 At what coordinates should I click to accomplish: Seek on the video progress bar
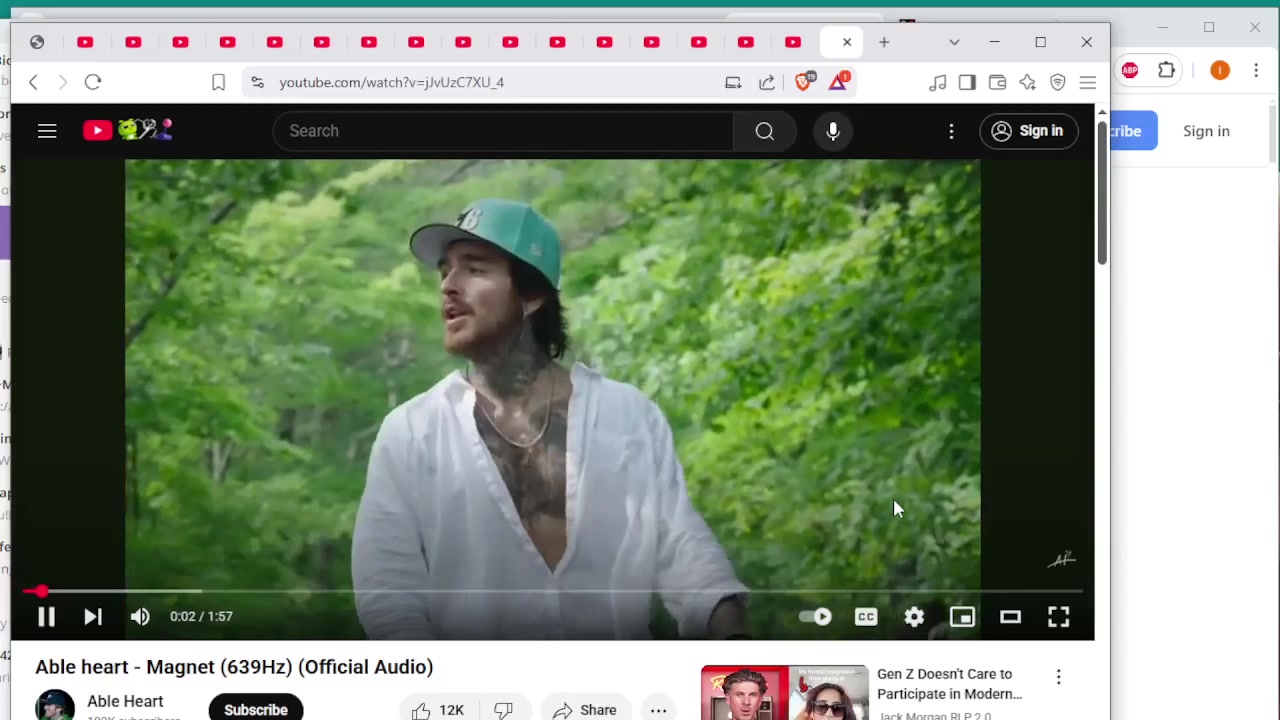tap(553, 592)
